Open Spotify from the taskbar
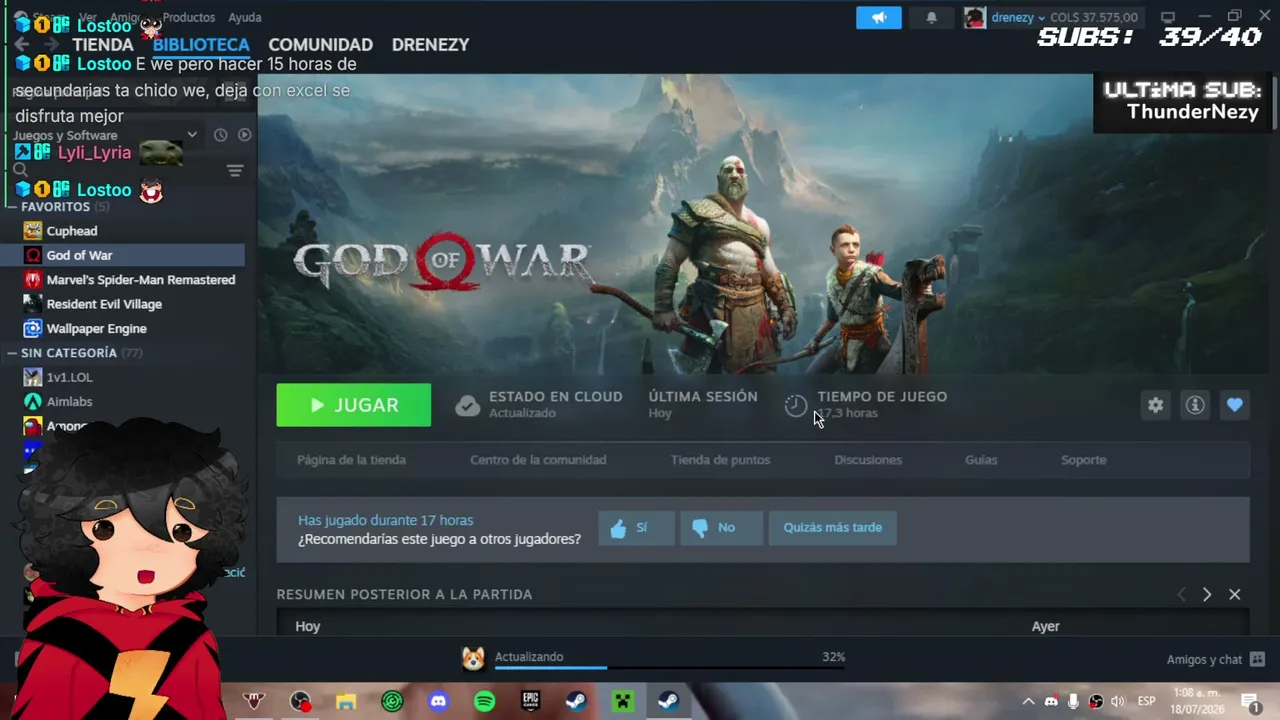This screenshot has height=720, width=1280. (x=484, y=701)
